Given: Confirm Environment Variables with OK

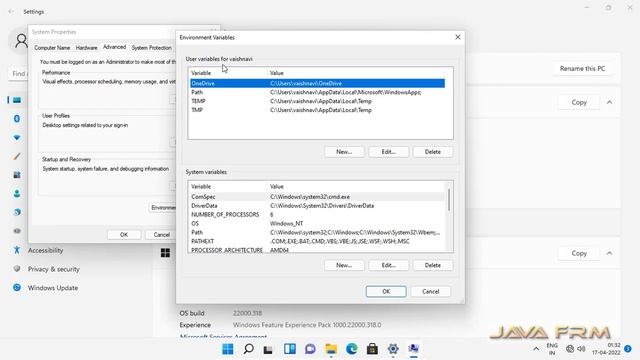Looking at the screenshot, I should tap(386, 291).
